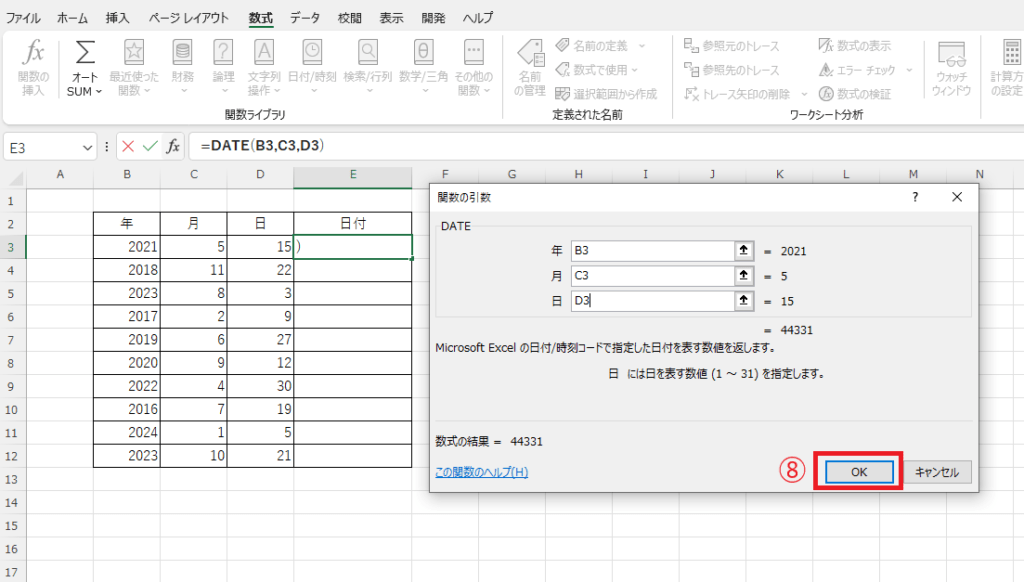Viewport: 1024px width, 582px height.
Task: Select cell containing 2018
Action: point(127,270)
